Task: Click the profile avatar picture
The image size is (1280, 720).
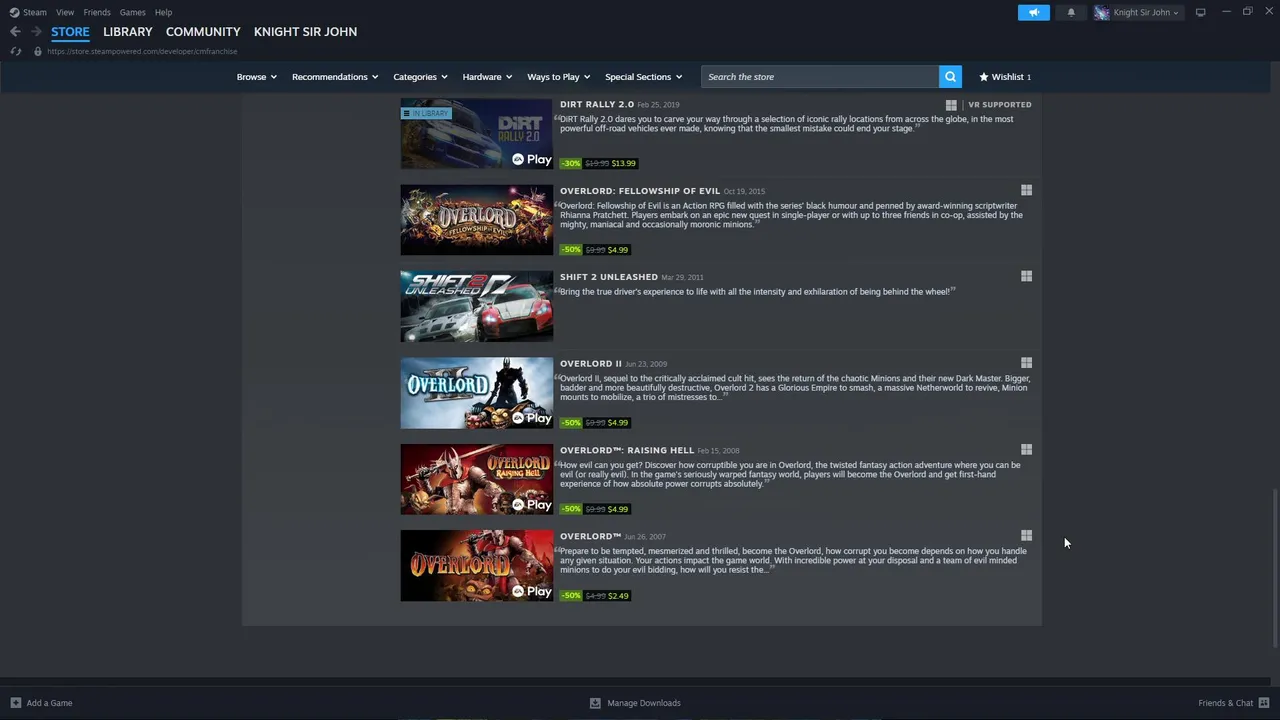Action: coord(1102,12)
